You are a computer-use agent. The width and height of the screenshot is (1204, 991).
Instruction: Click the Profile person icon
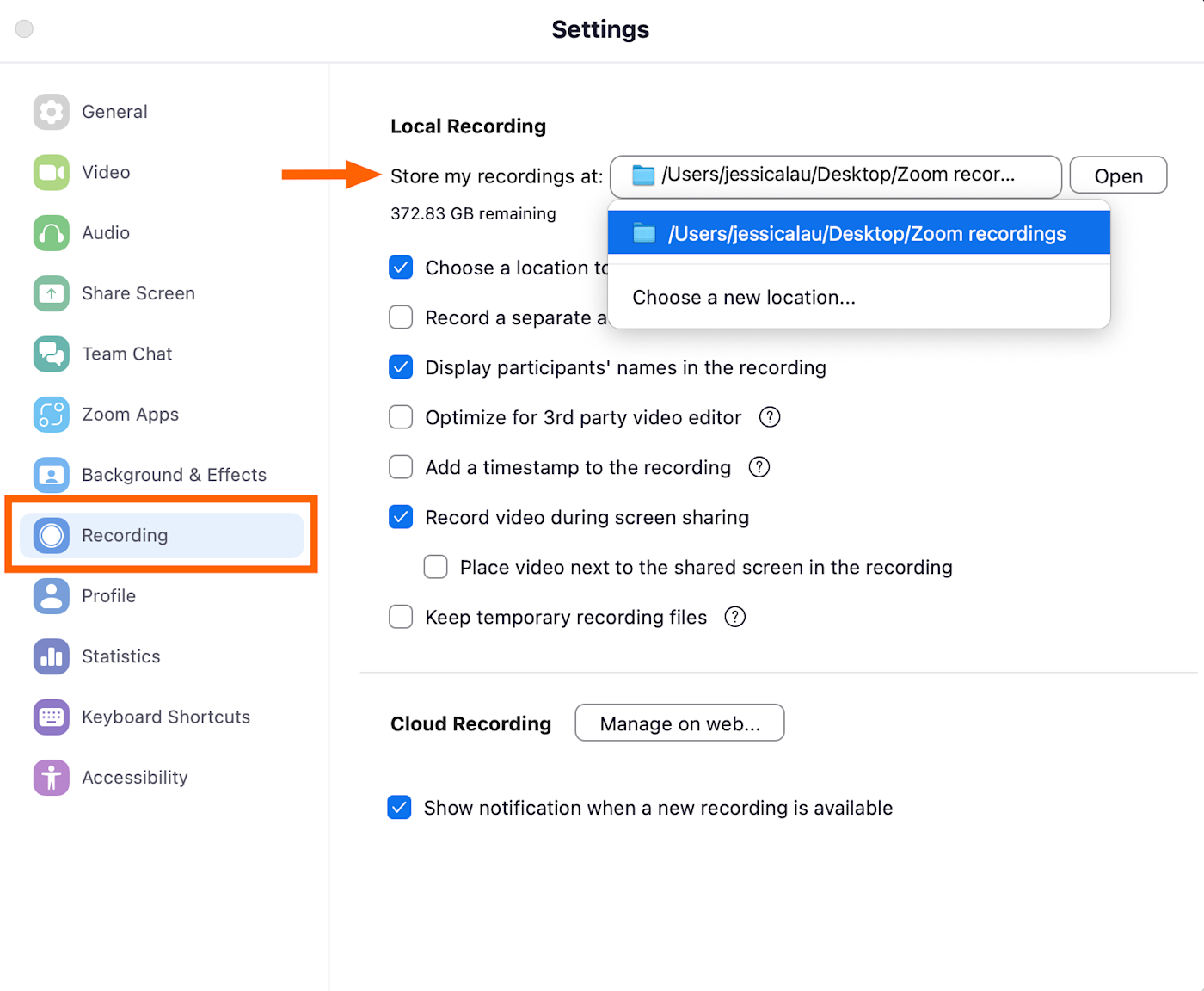[x=52, y=596]
